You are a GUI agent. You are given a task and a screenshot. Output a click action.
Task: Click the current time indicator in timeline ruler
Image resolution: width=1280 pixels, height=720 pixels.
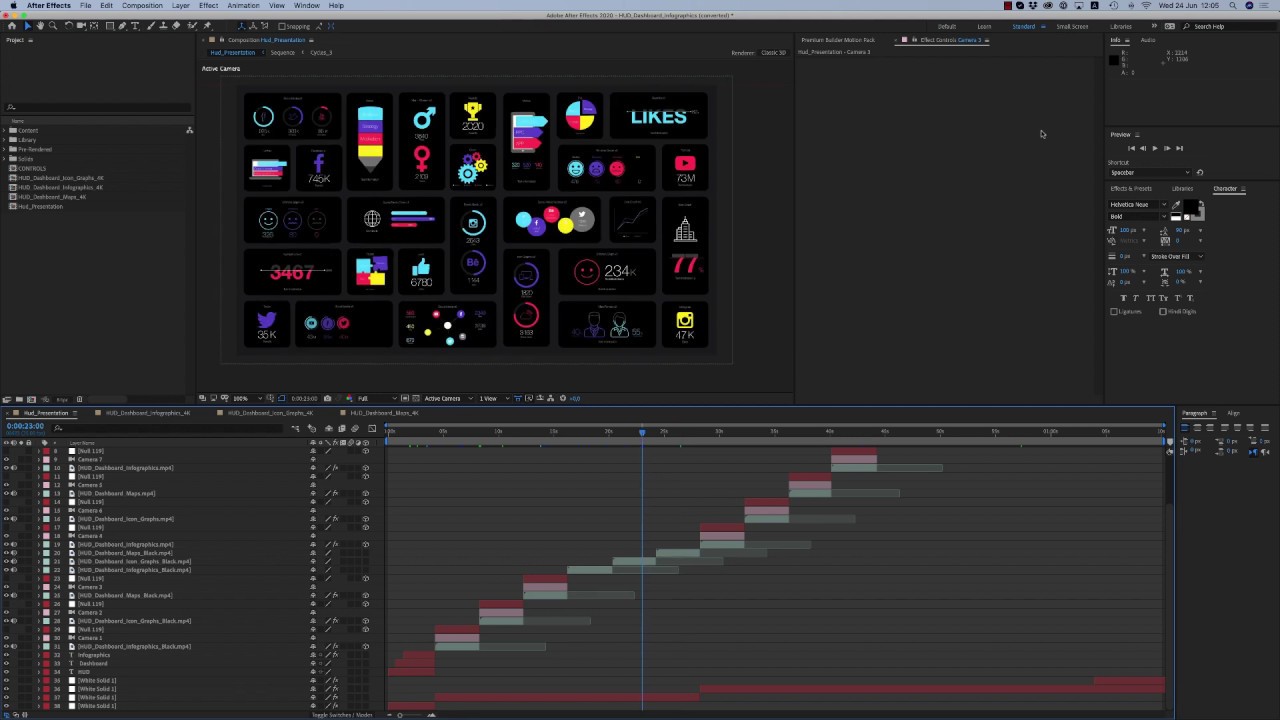[642, 432]
